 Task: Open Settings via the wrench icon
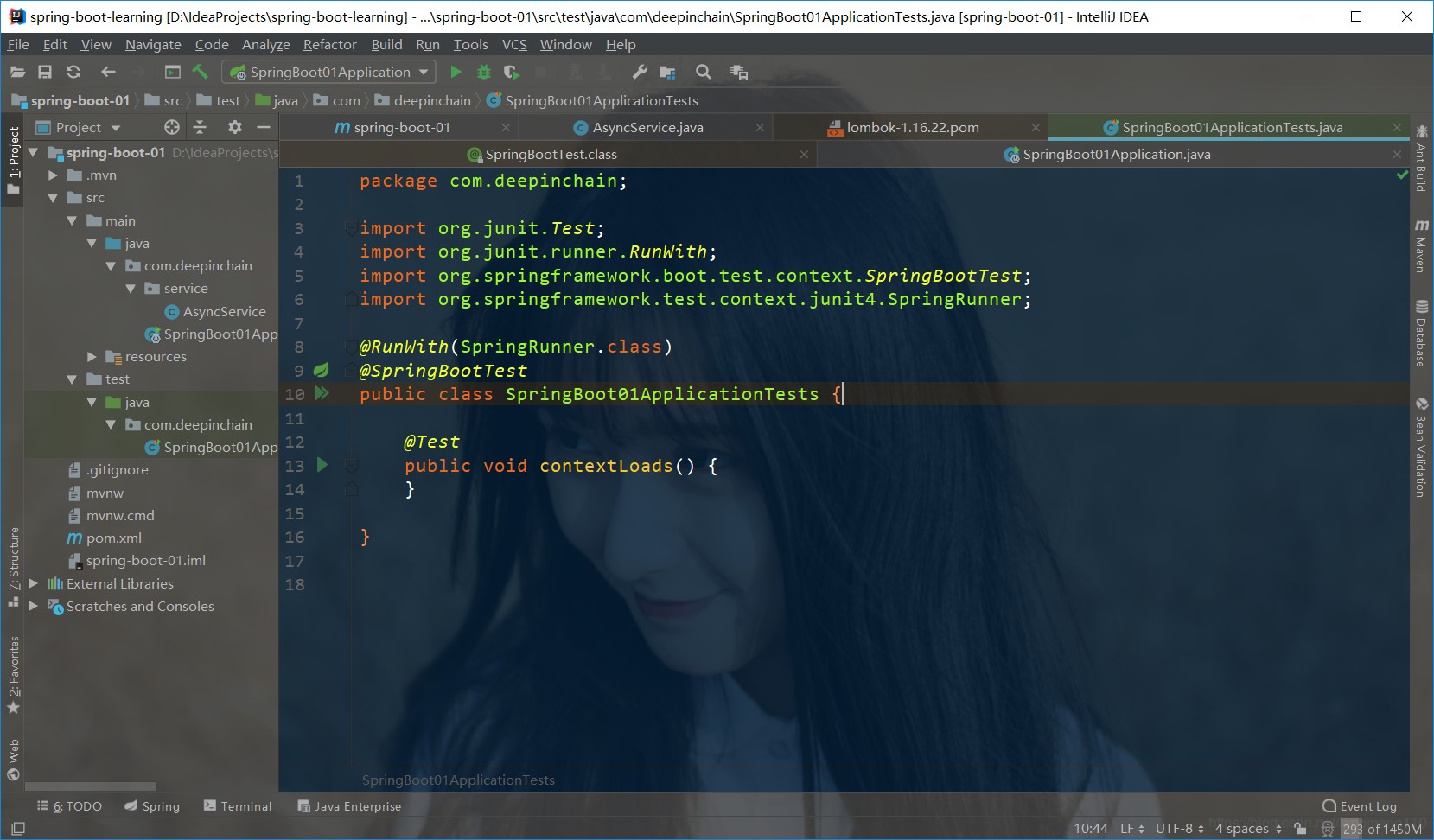point(640,73)
